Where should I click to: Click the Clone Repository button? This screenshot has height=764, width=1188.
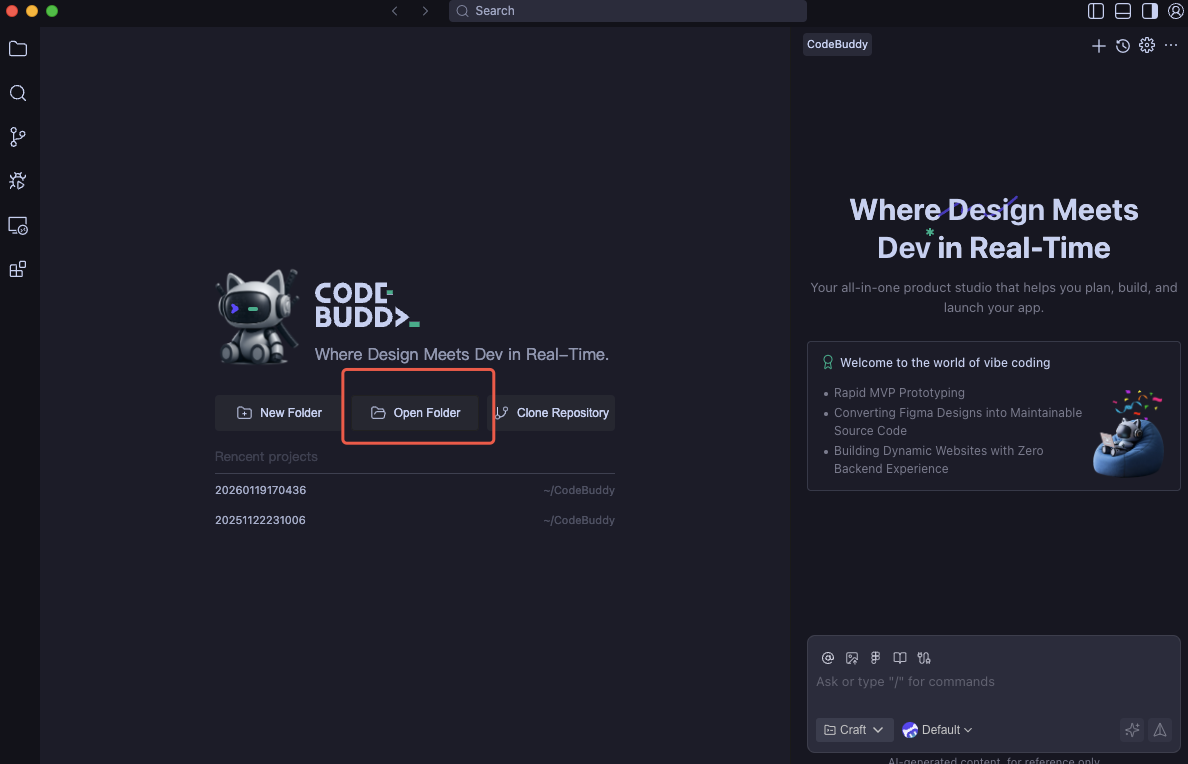(x=551, y=413)
